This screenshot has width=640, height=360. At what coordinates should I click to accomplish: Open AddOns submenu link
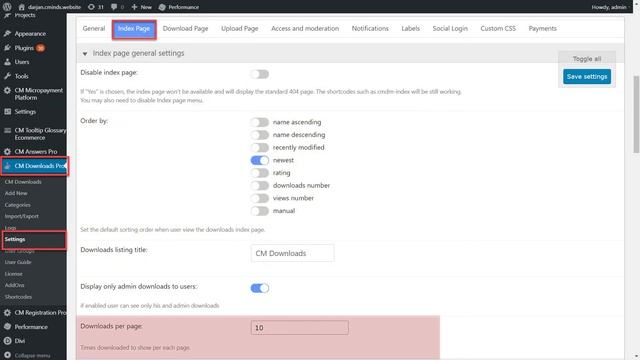tap(15, 285)
